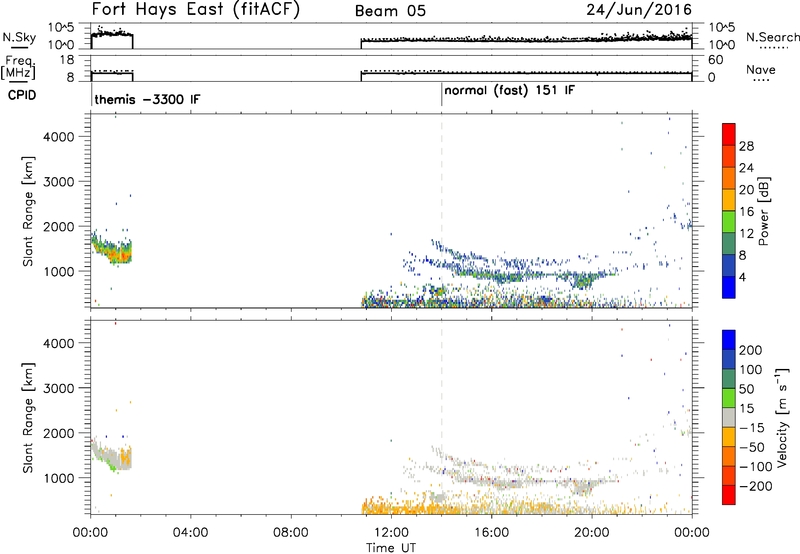Click the date '24/Jun/2016'
The image size is (800, 554).
639,10
